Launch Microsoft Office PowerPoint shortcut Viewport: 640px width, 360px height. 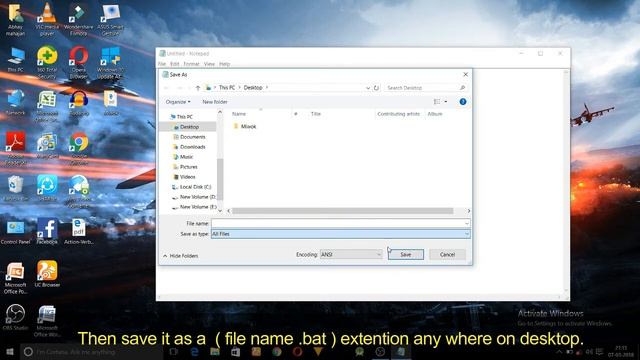pos(16,278)
